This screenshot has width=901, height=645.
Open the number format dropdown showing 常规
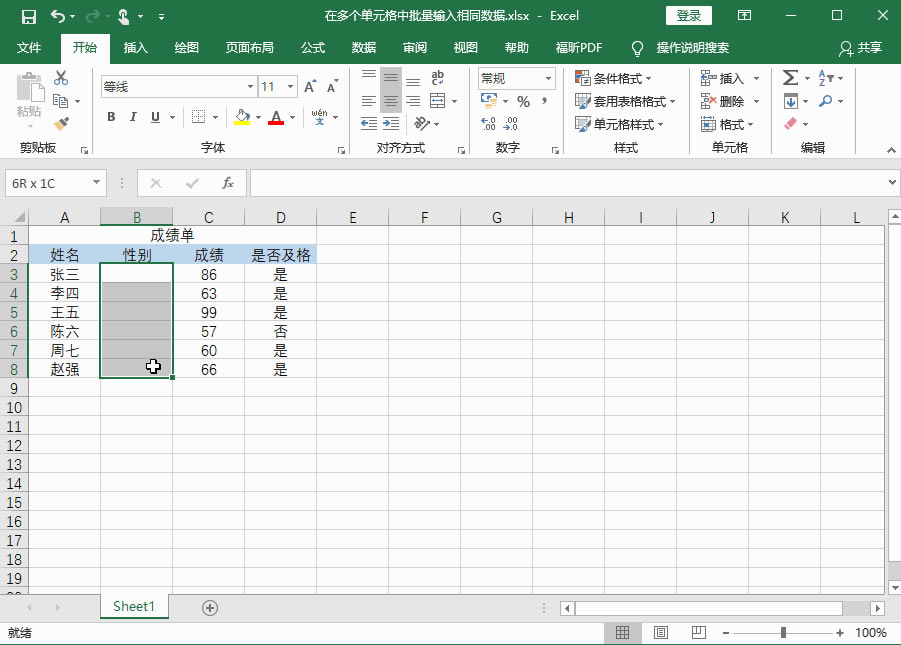[x=549, y=78]
